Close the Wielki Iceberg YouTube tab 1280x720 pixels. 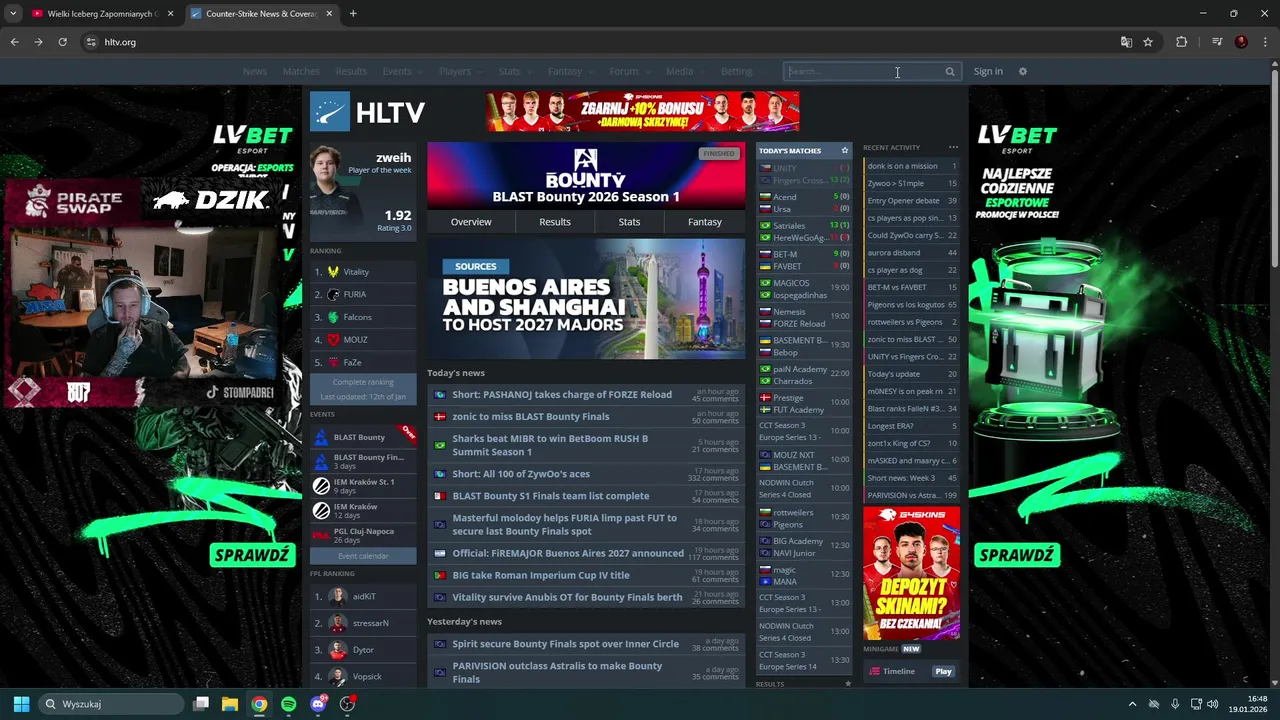pos(170,14)
